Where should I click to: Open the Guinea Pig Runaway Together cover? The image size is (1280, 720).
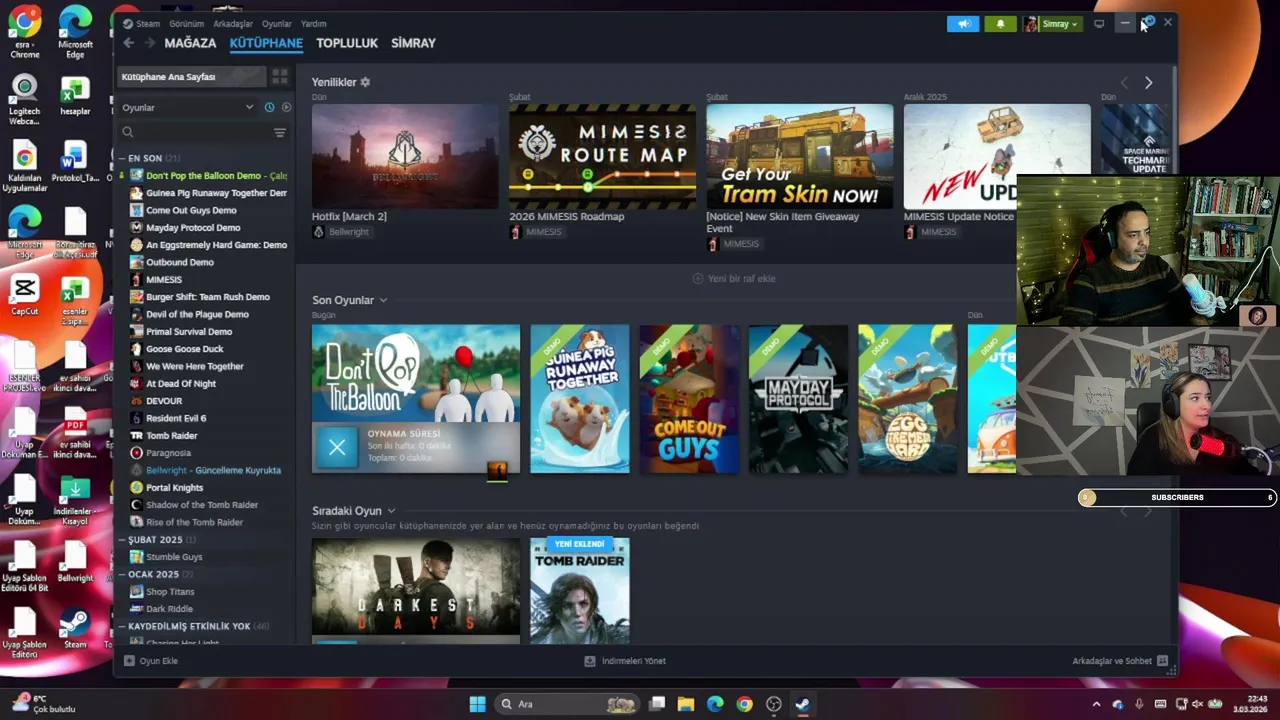click(x=580, y=399)
